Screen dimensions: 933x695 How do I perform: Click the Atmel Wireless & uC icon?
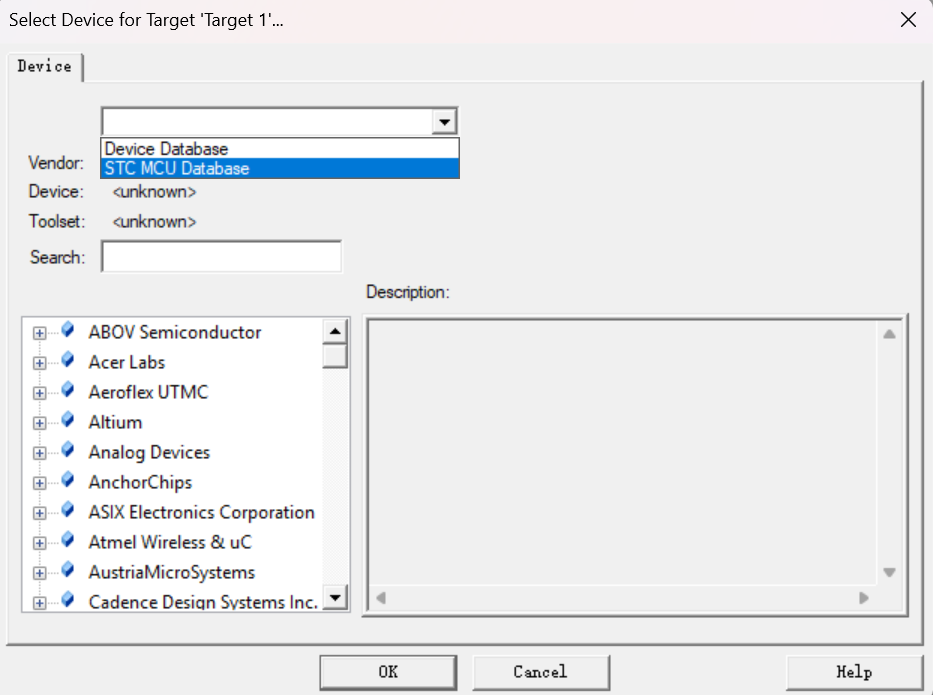(x=68, y=539)
